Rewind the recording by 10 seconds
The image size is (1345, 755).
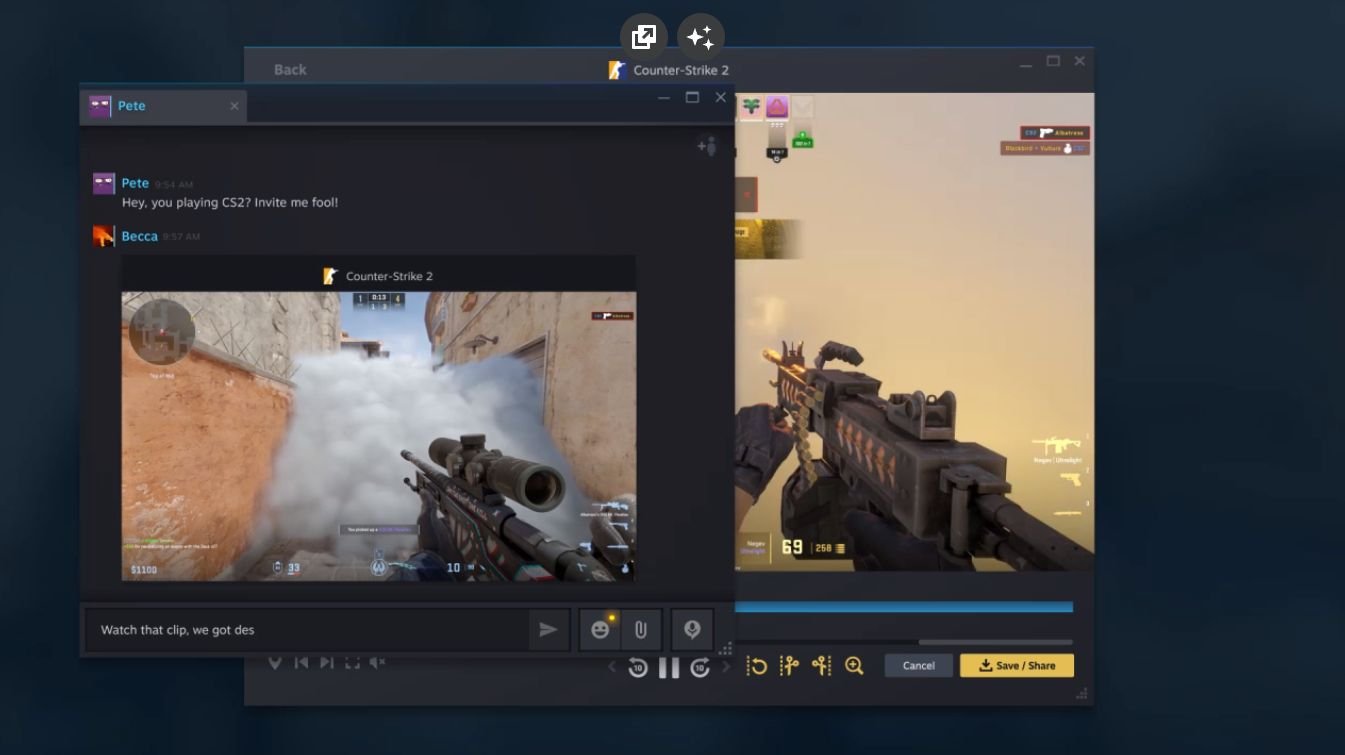click(x=638, y=667)
